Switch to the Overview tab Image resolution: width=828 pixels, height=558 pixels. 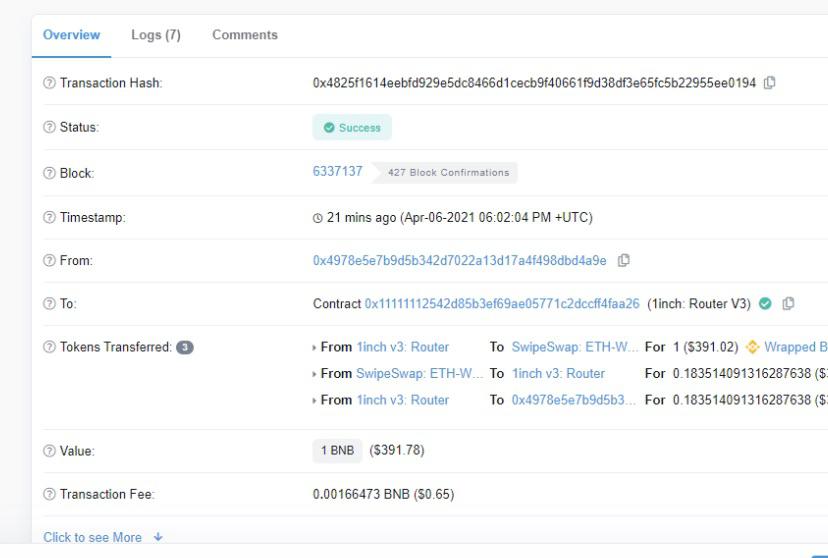[71, 35]
